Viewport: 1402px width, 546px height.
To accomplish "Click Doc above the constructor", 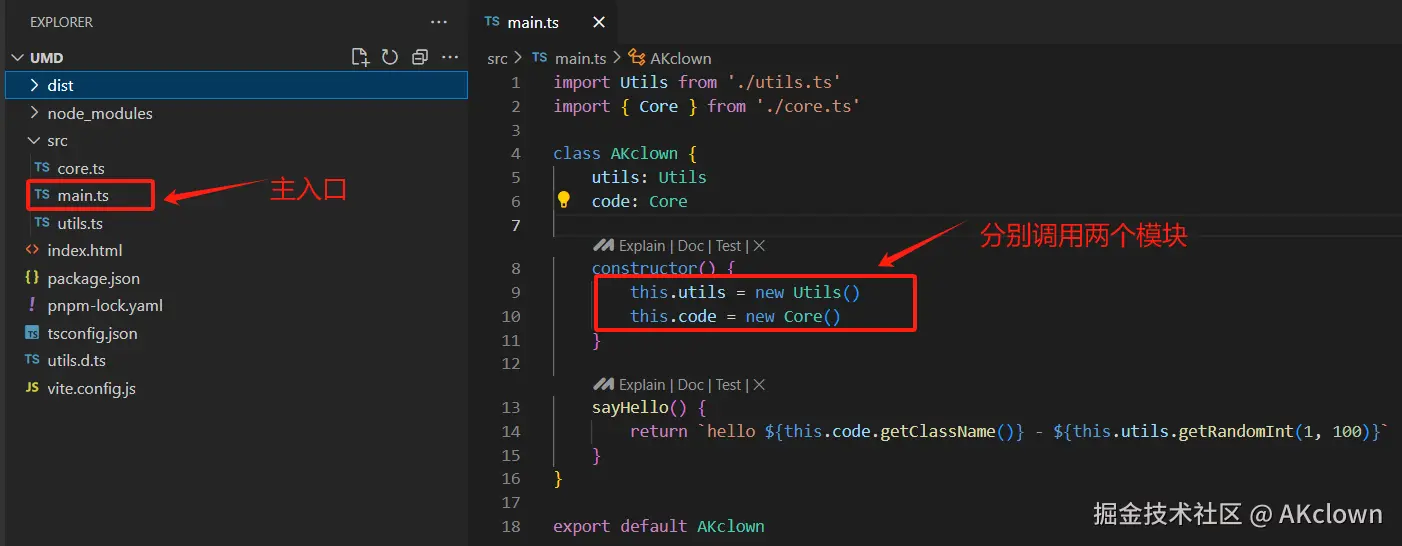I will point(691,246).
